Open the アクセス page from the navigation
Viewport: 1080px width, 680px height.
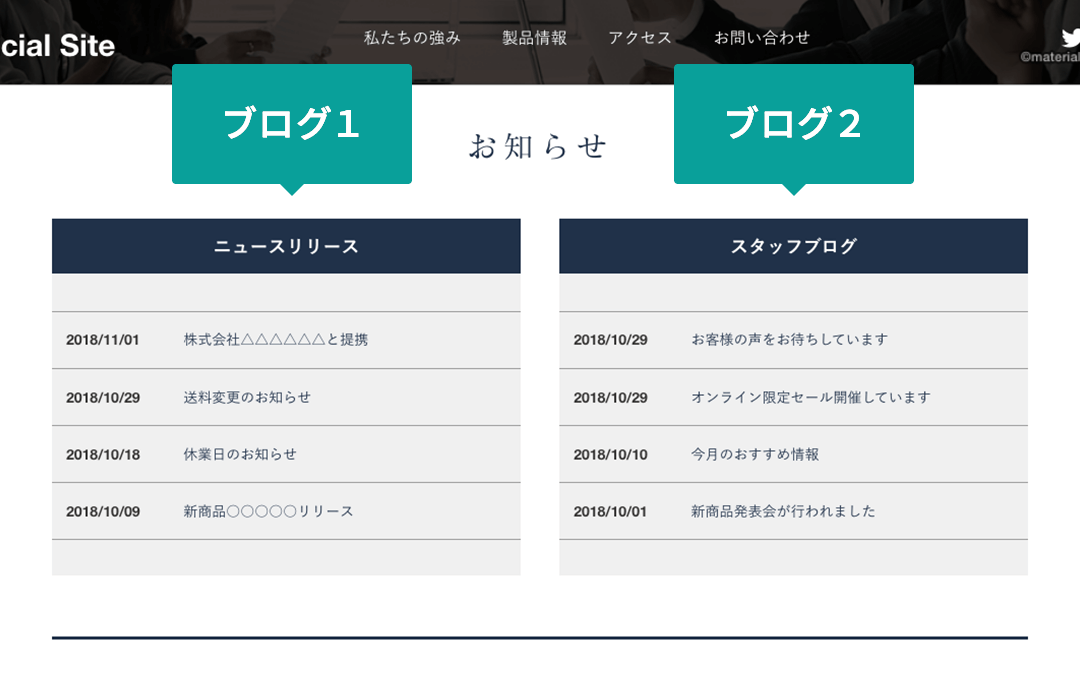(640, 37)
